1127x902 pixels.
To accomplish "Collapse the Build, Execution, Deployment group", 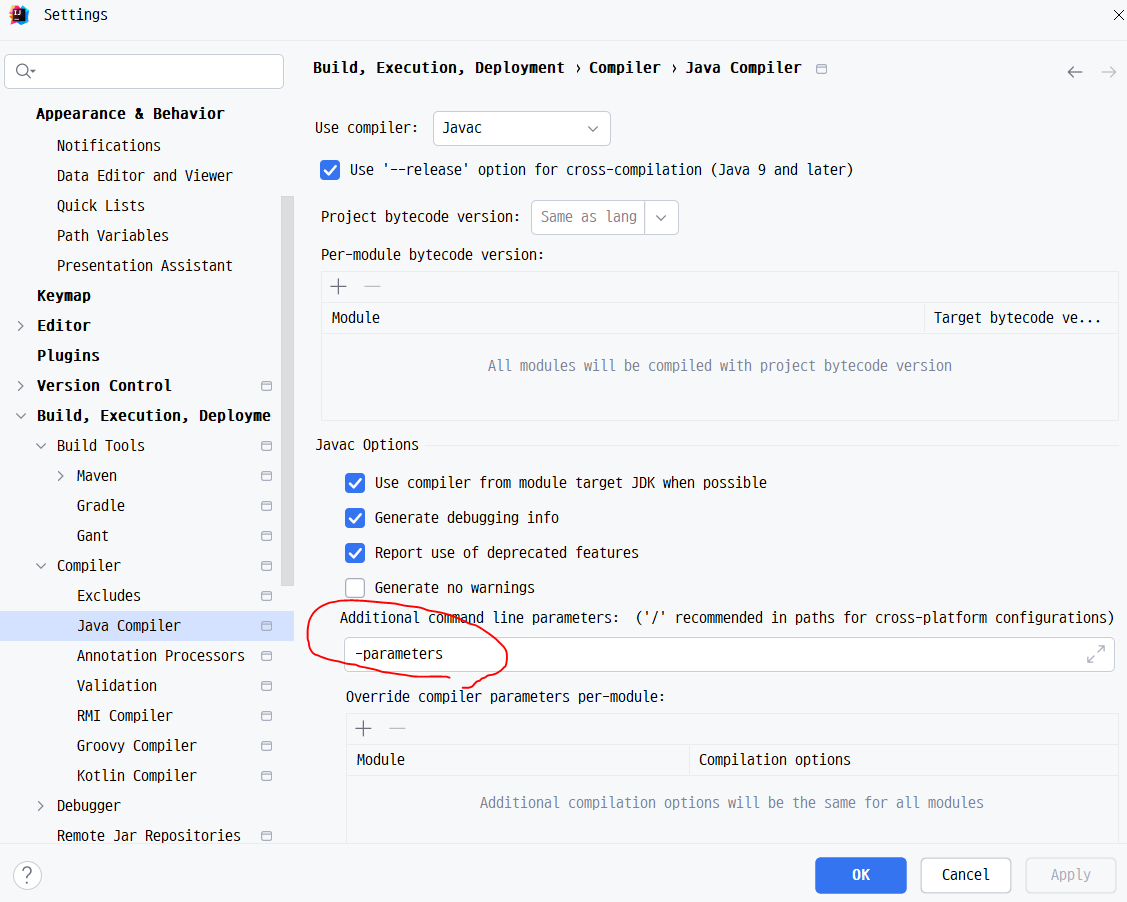I will click(21, 416).
